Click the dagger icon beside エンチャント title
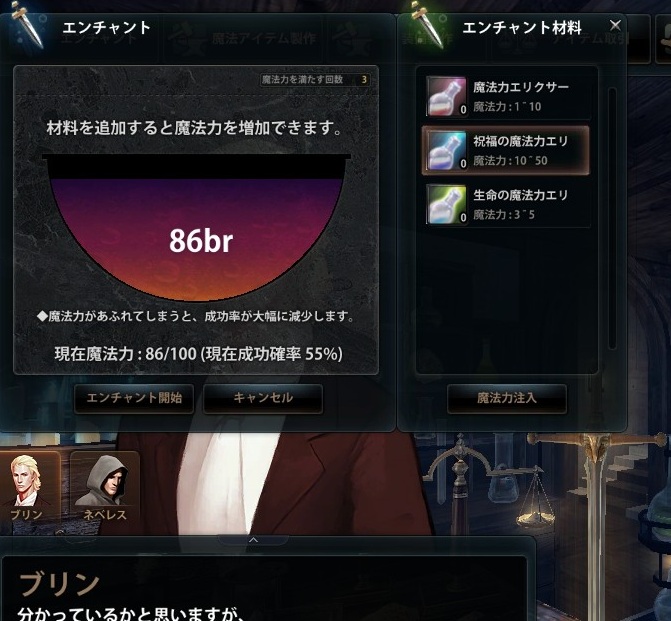 [x=27, y=24]
